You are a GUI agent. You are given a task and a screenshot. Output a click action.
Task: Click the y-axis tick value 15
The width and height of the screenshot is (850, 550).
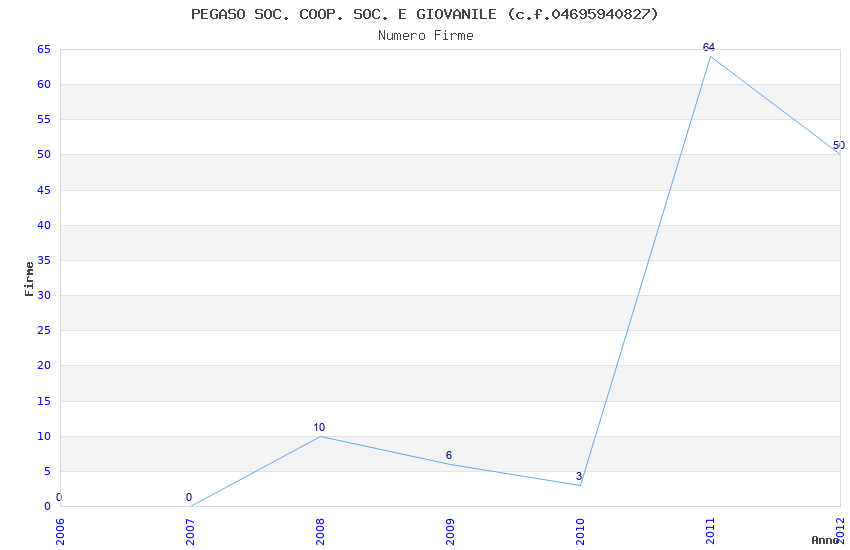(x=44, y=401)
